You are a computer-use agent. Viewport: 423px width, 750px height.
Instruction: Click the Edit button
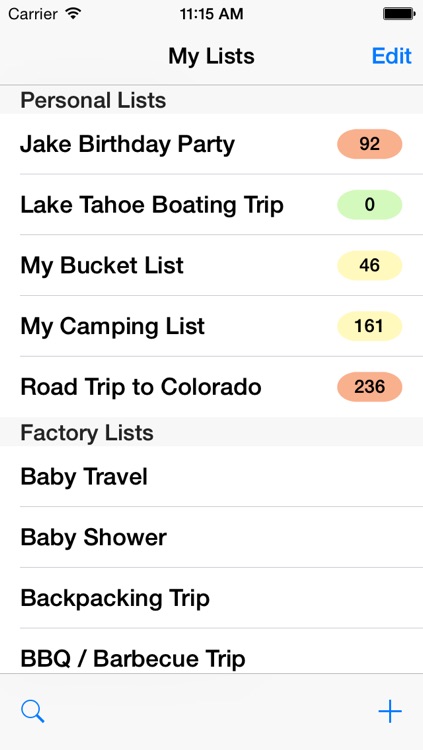391,56
